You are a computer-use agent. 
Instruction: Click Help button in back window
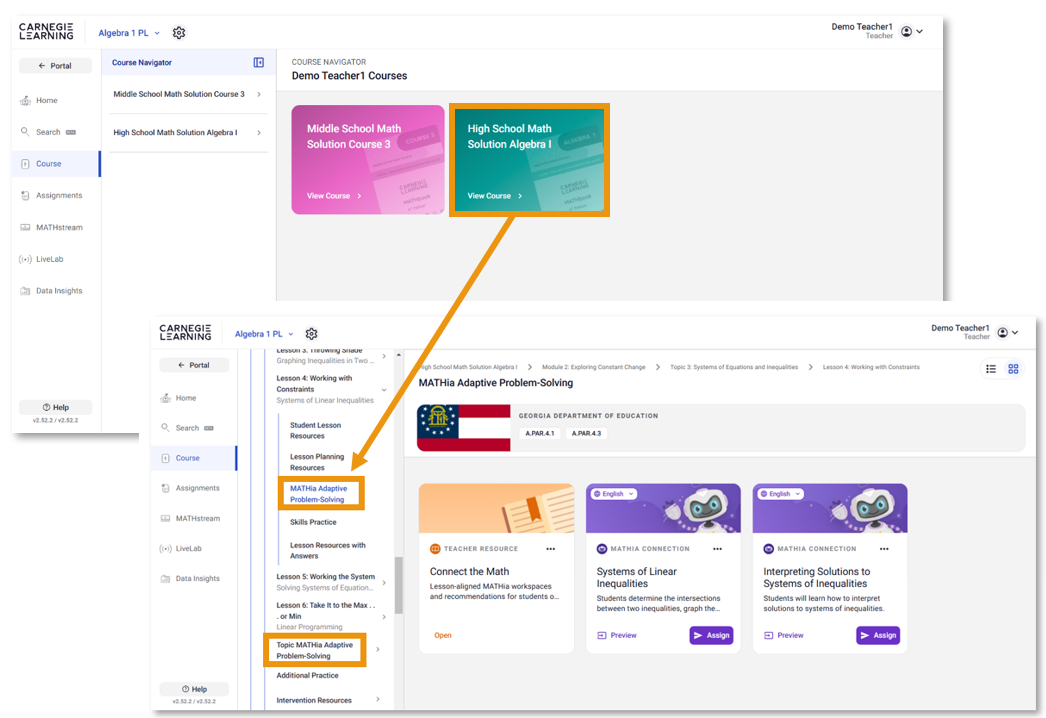55,408
